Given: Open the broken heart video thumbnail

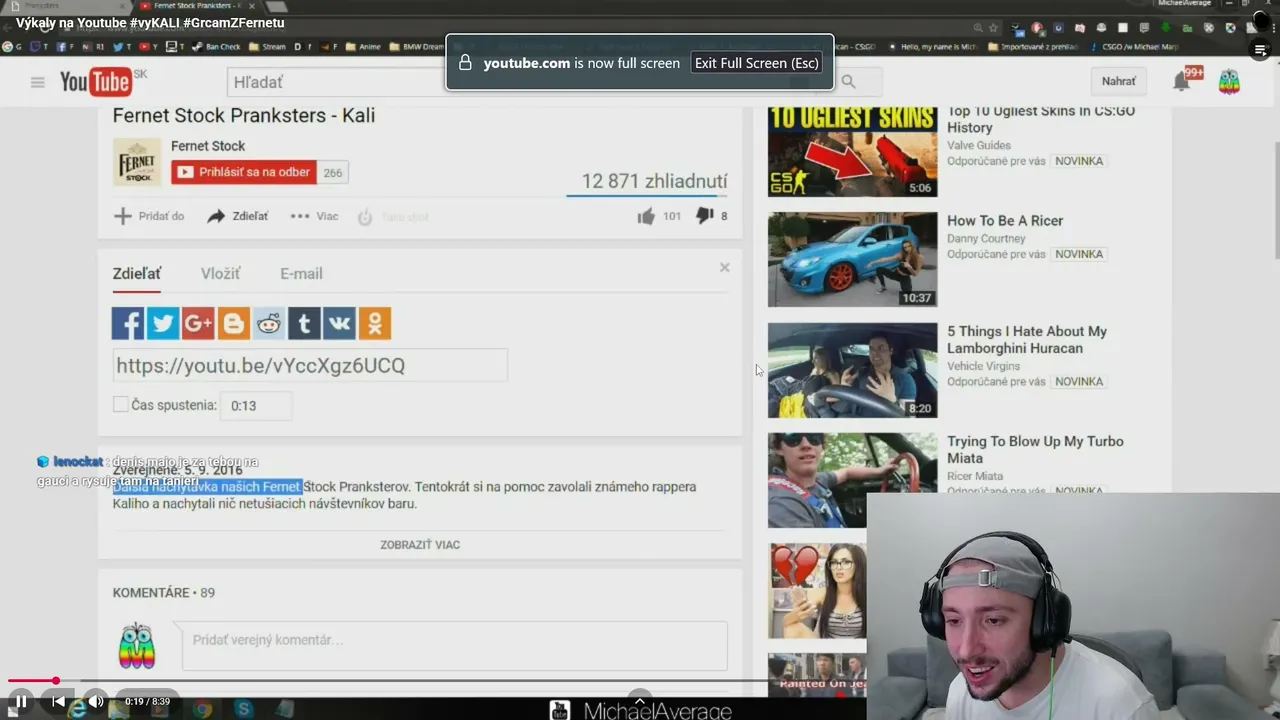Looking at the screenshot, I should (817, 591).
